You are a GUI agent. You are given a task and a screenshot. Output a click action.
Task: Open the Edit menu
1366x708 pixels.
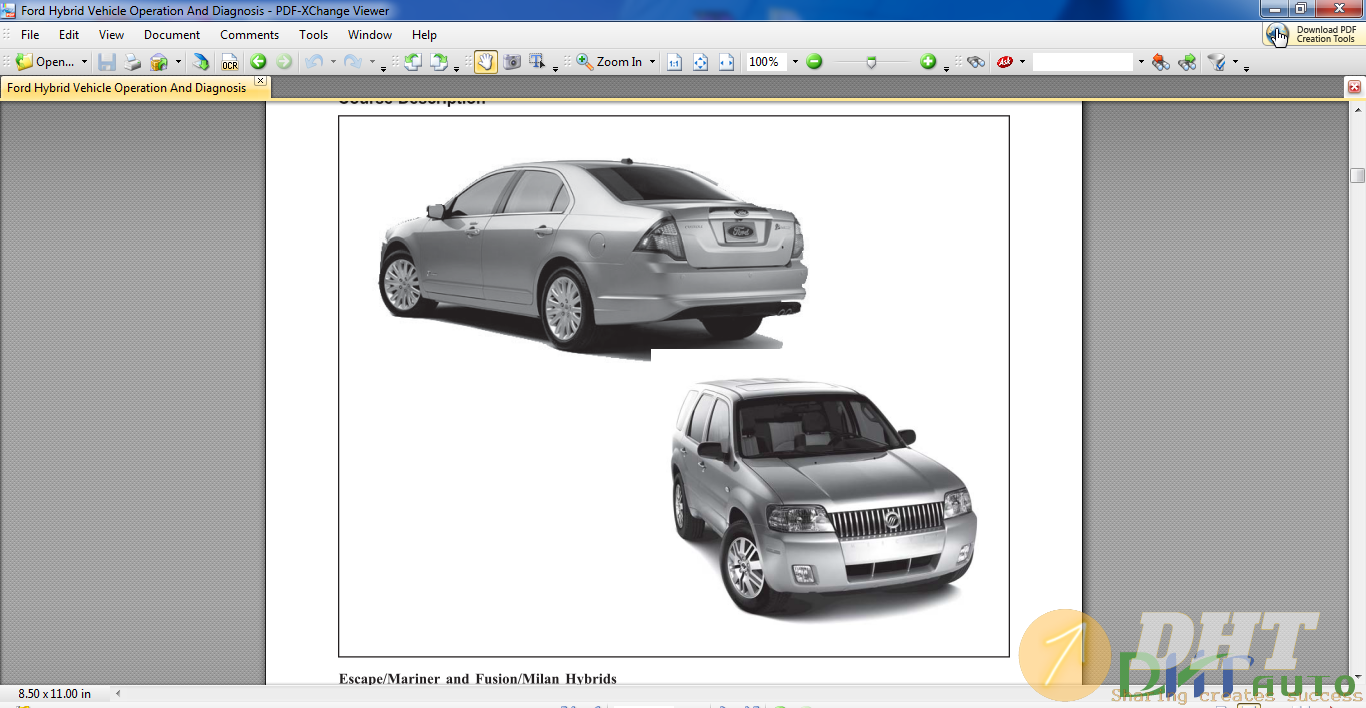[x=69, y=35]
